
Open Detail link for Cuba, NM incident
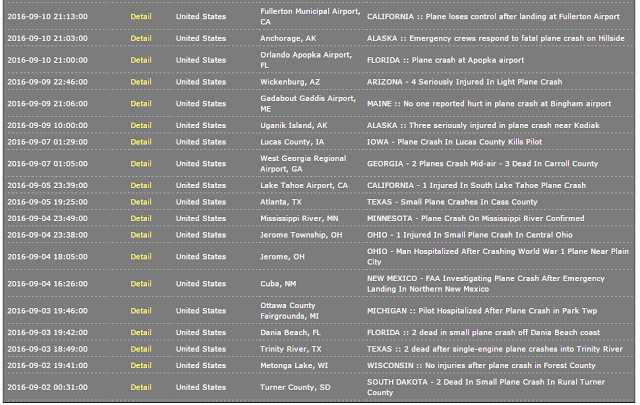point(141,284)
